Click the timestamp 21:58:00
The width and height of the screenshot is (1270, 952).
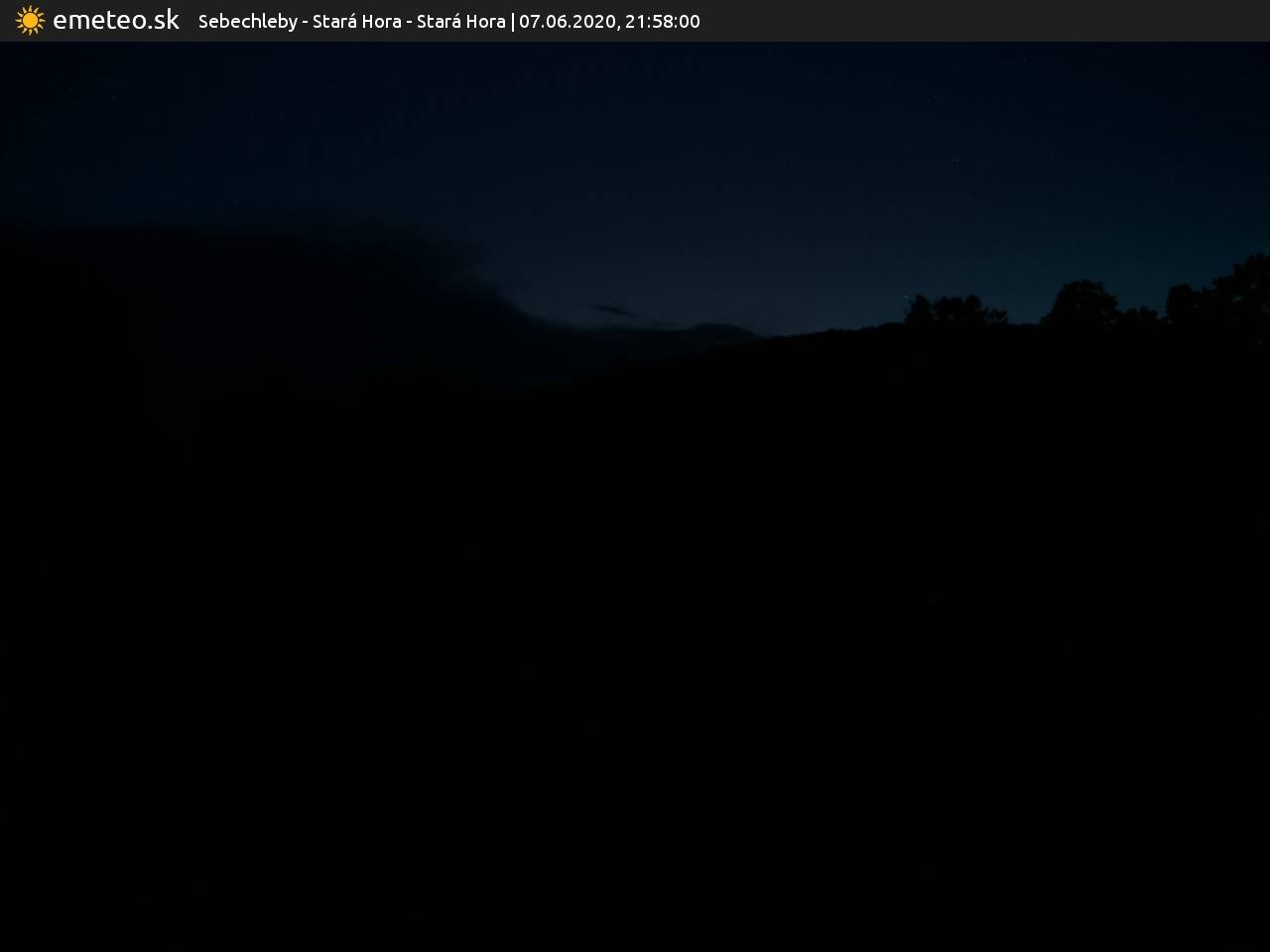[662, 22]
